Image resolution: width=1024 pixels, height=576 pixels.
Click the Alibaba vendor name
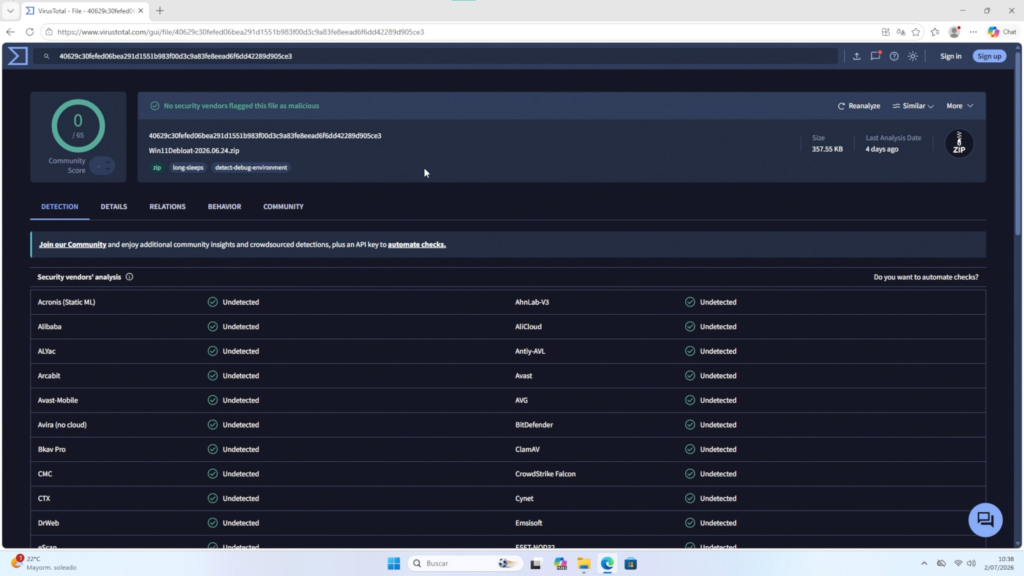pyautogui.click(x=50, y=327)
